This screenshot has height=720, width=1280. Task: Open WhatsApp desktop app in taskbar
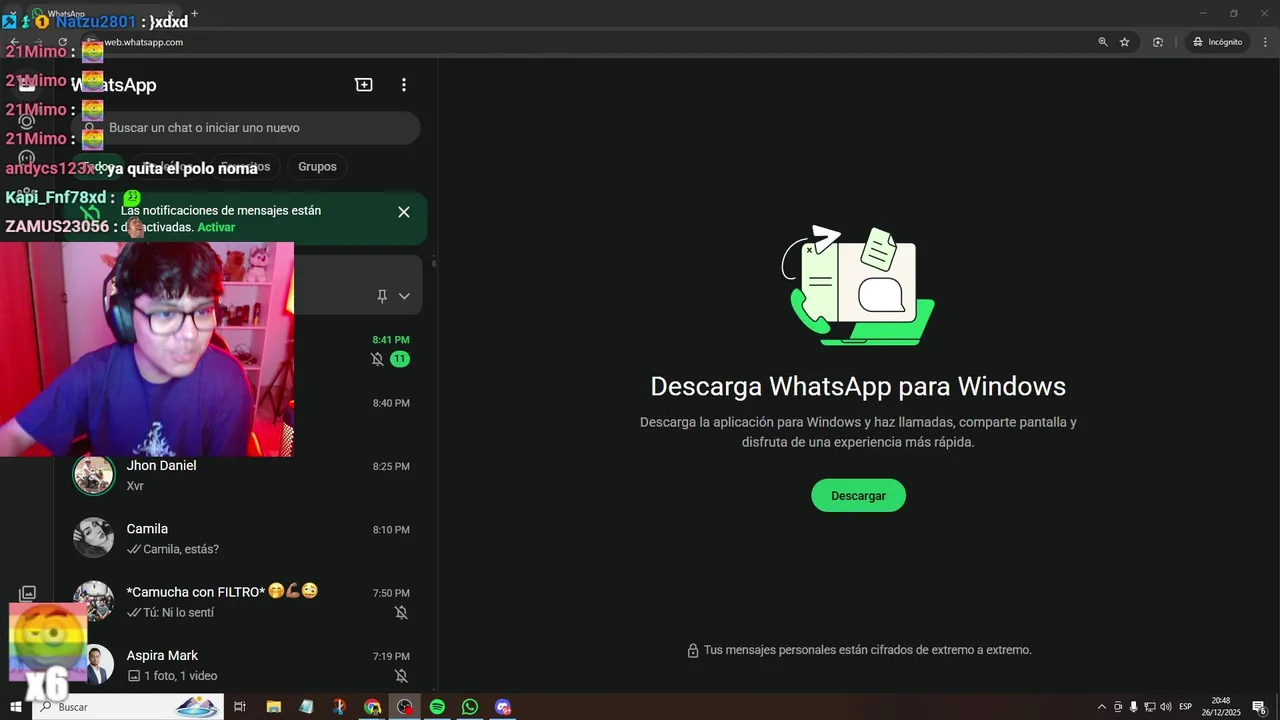(x=470, y=707)
